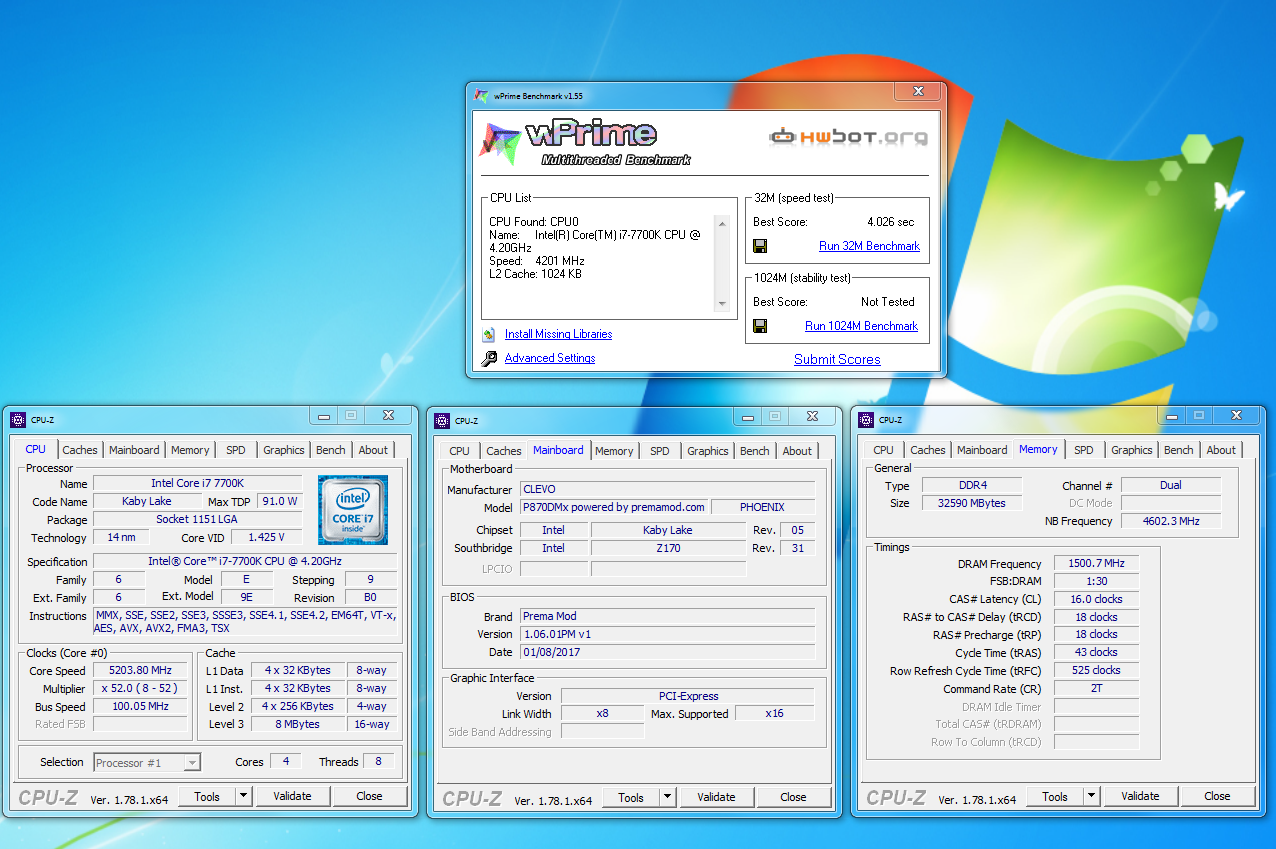Click the Install Missing Libraries icon

489,335
